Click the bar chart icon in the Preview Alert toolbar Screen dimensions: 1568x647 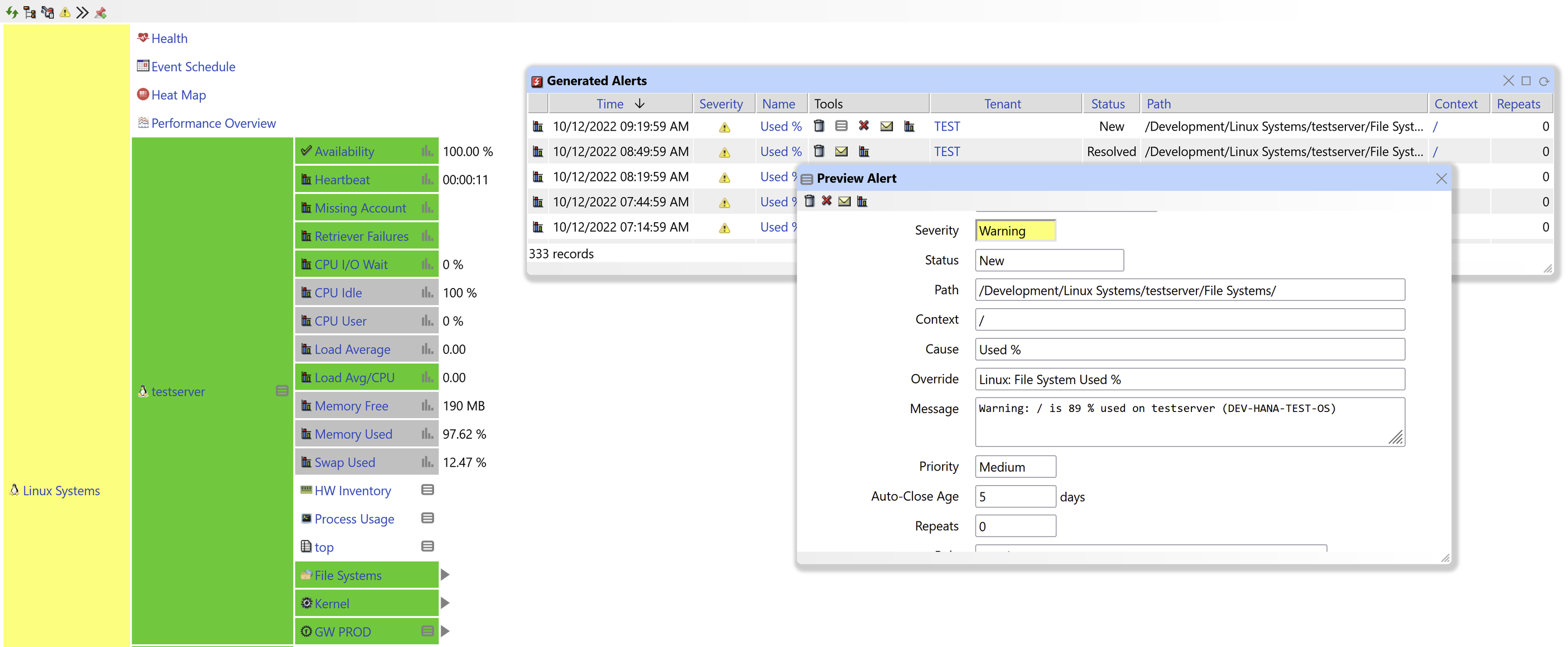click(x=862, y=201)
